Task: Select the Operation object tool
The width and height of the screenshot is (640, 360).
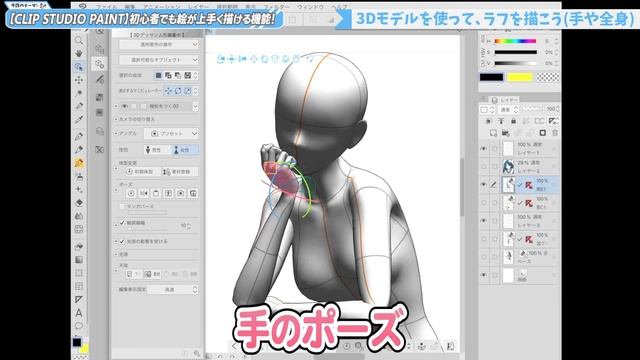Action: (x=79, y=67)
